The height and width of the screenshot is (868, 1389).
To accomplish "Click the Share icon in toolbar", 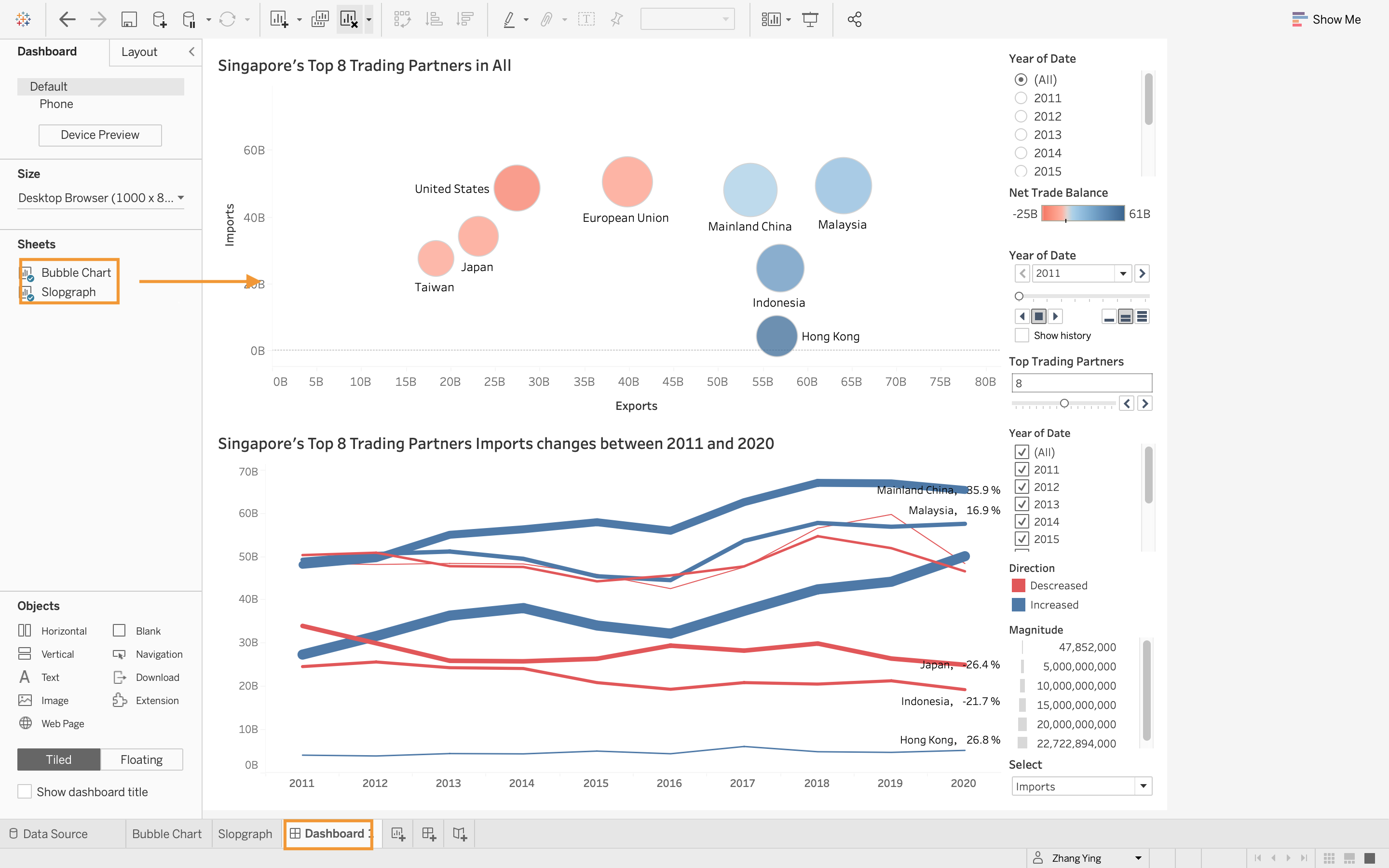I will coord(854,19).
